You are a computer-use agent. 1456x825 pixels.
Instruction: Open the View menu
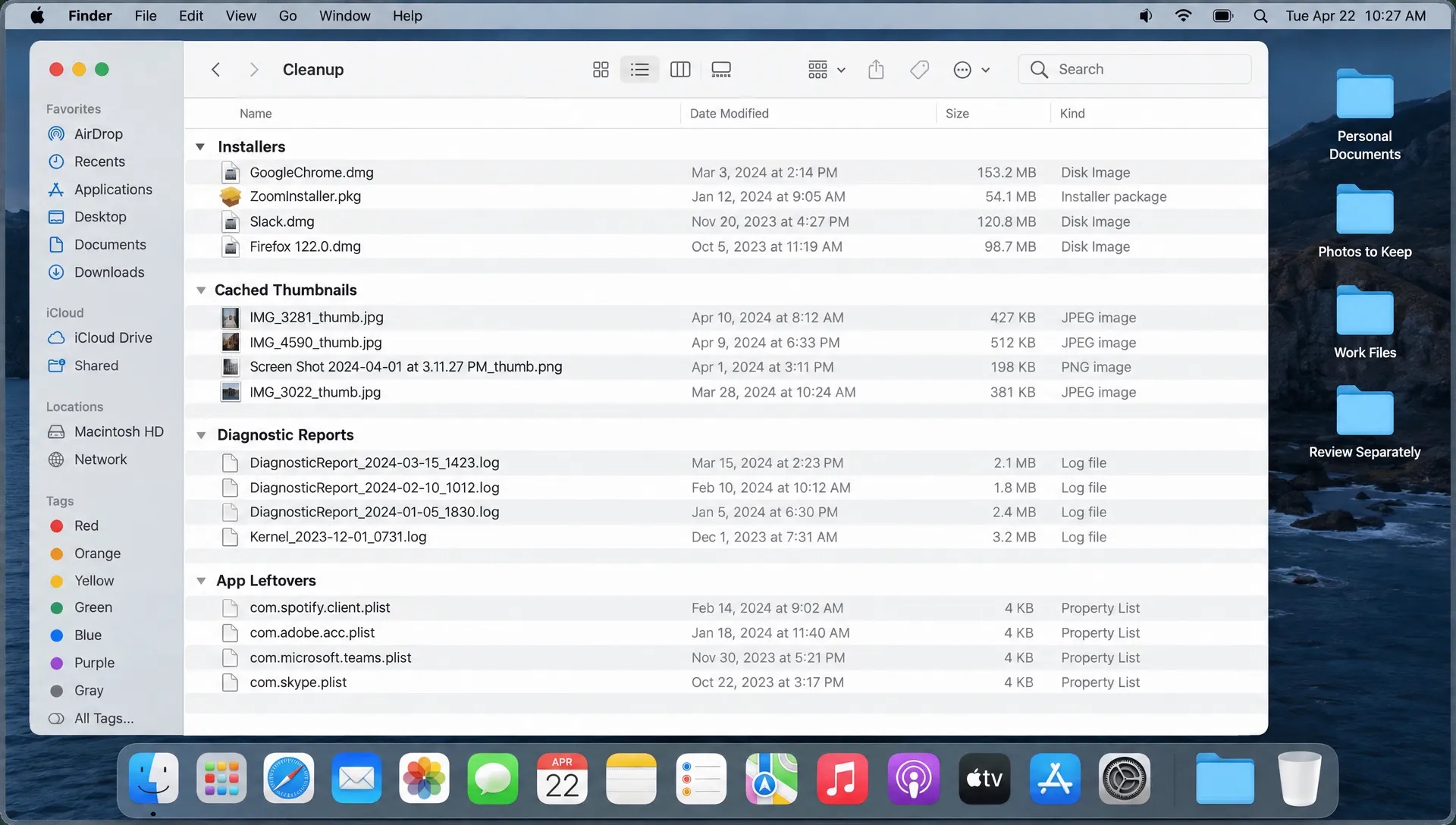point(240,15)
